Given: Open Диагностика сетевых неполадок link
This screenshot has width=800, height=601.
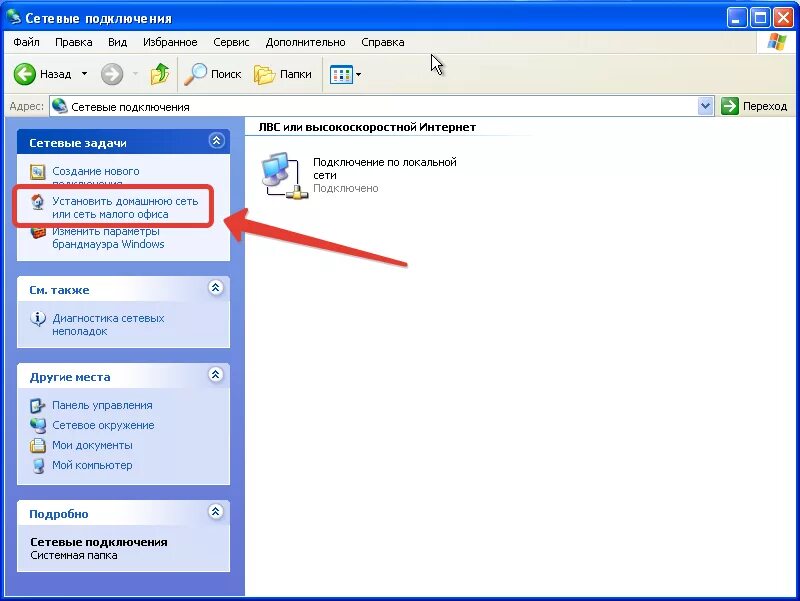Looking at the screenshot, I should pyautogui.click(x=108, y=324).
